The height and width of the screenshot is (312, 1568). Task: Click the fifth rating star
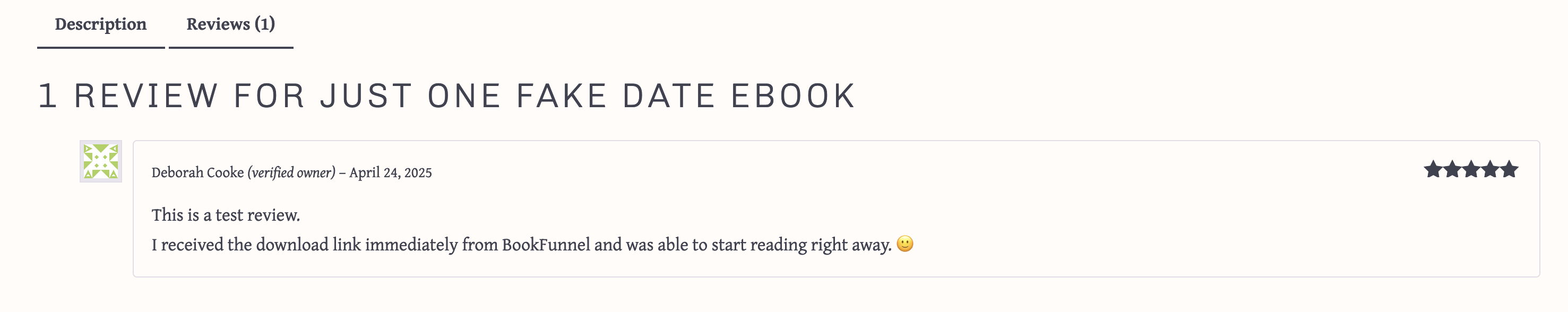pos(1509,170)
